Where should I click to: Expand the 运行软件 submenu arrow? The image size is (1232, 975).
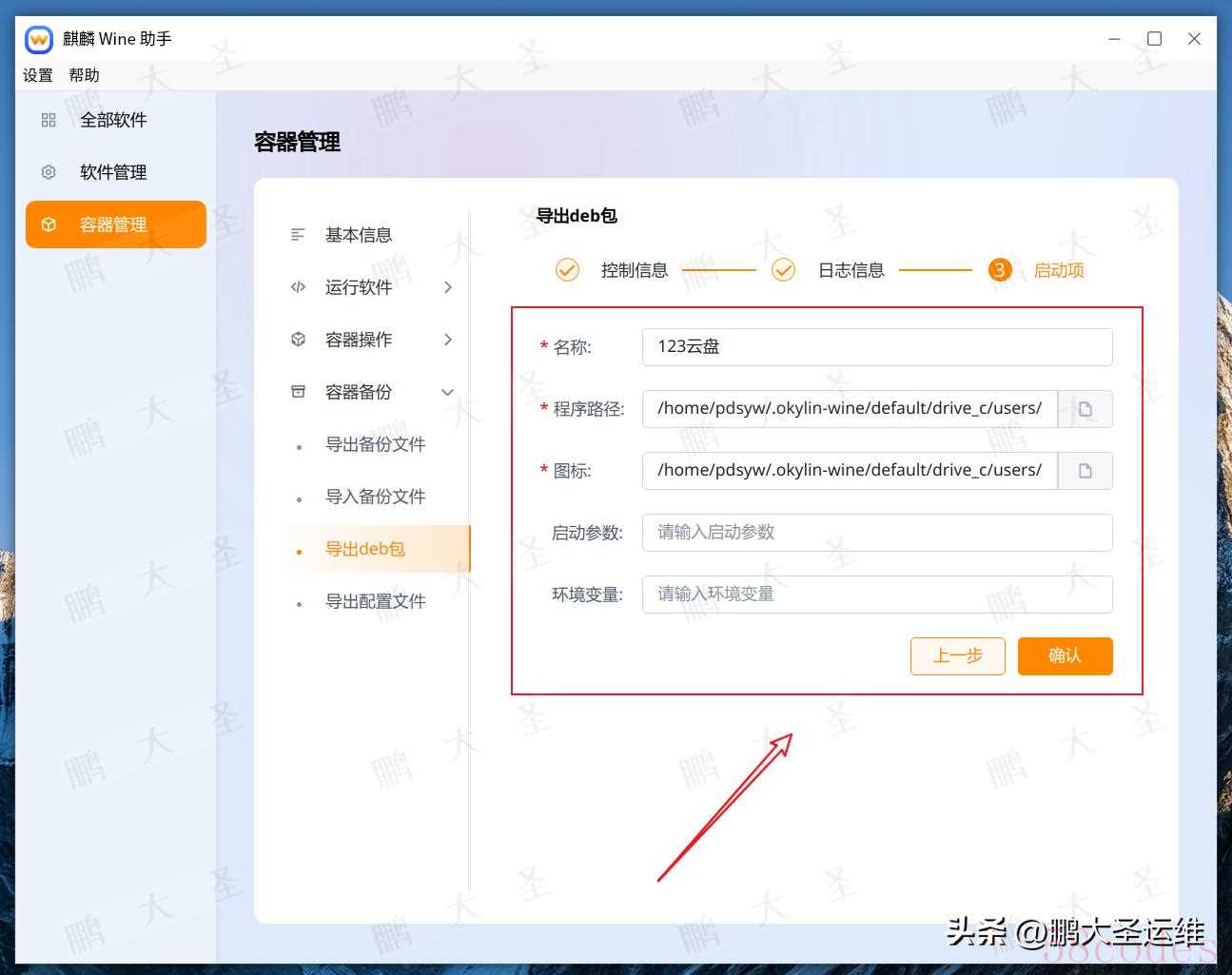click(x=448, y=287)
